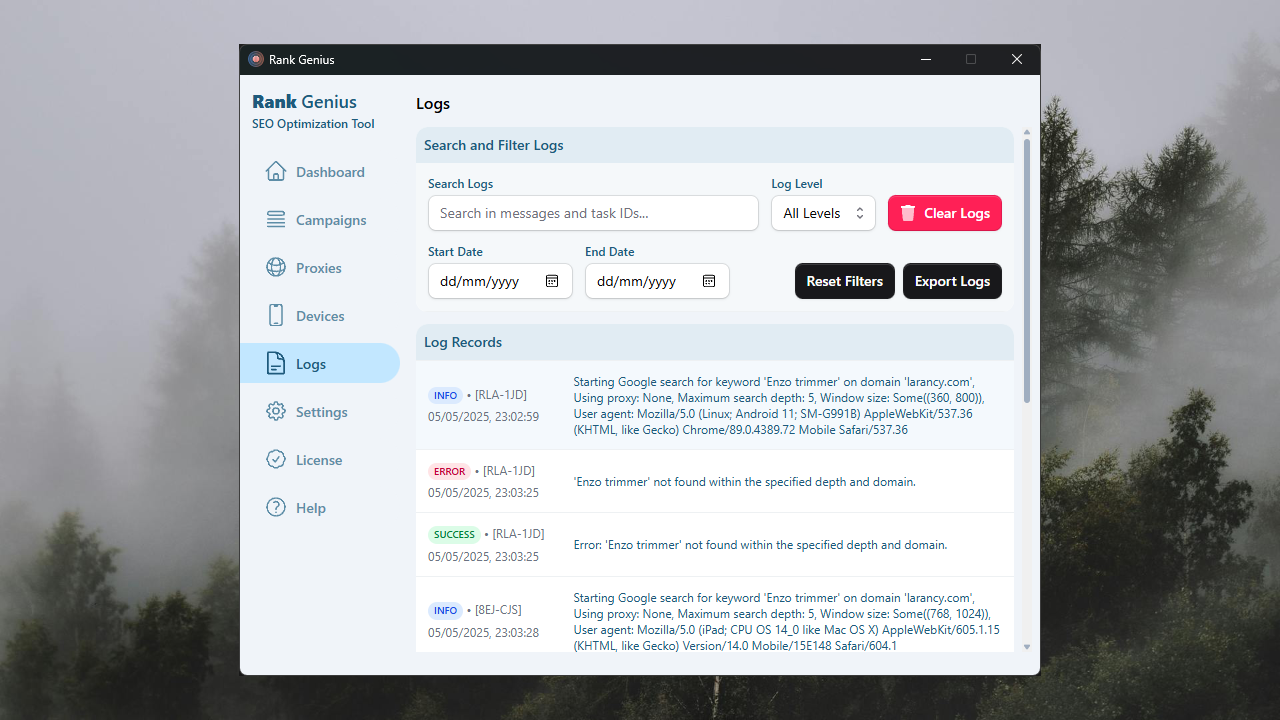Open Start Date calendar picker icon
Image resolution: width=1280 pixels, height=720 pixels.
552,281
